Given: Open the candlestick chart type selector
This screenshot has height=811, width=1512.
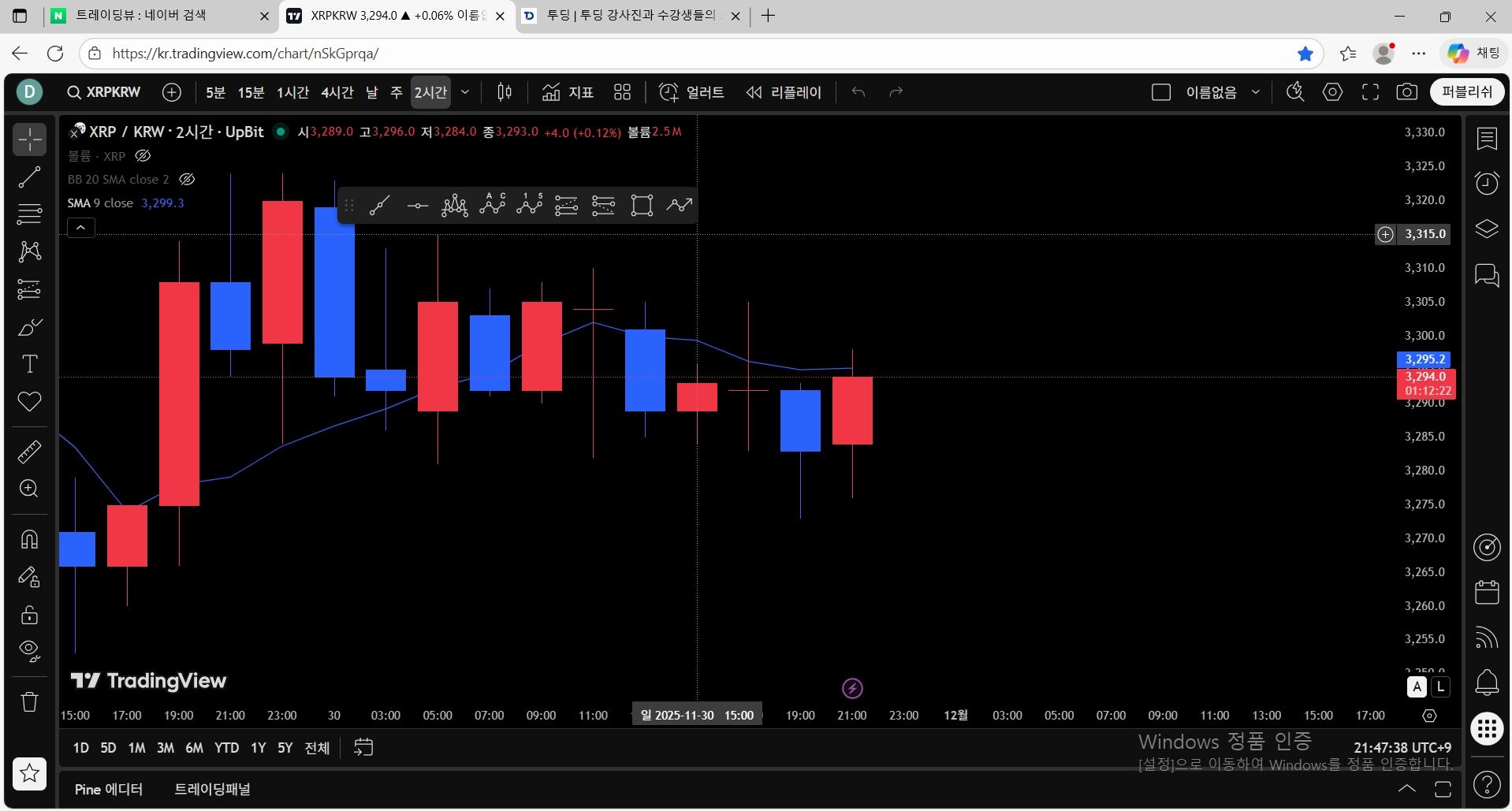Looking at the screenshot, I should pyautogui.click(x=505, y=92).
